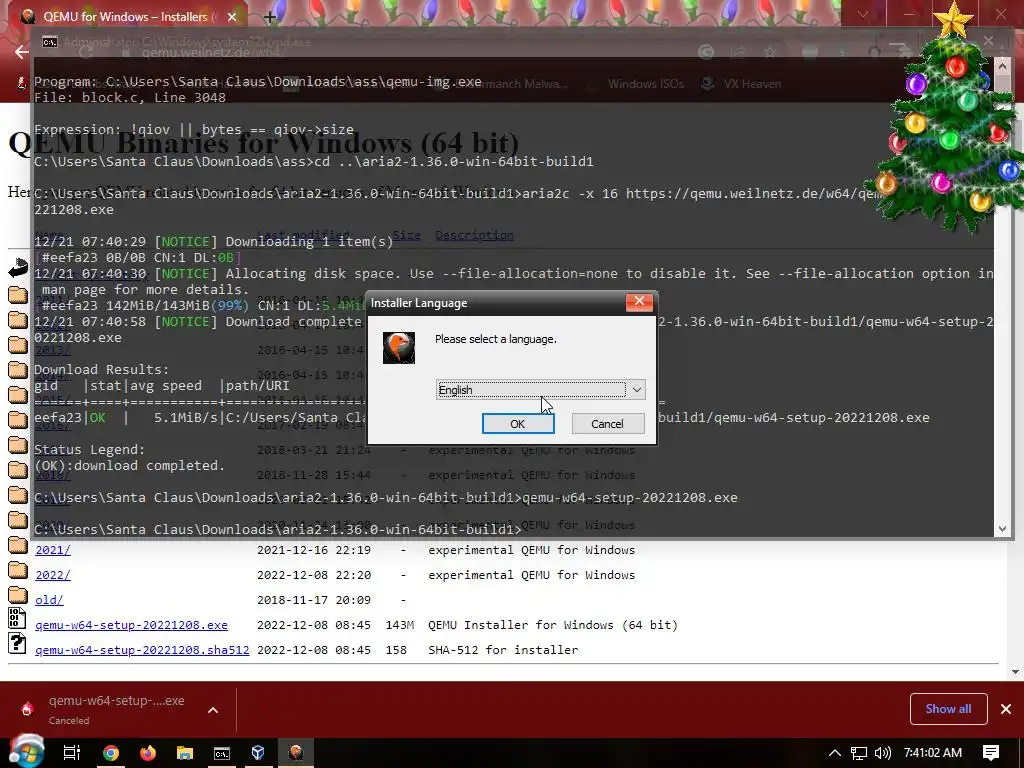Screen dimensions: 1024x768
Task: Open the old/ directory link
Action: (49, 600)
